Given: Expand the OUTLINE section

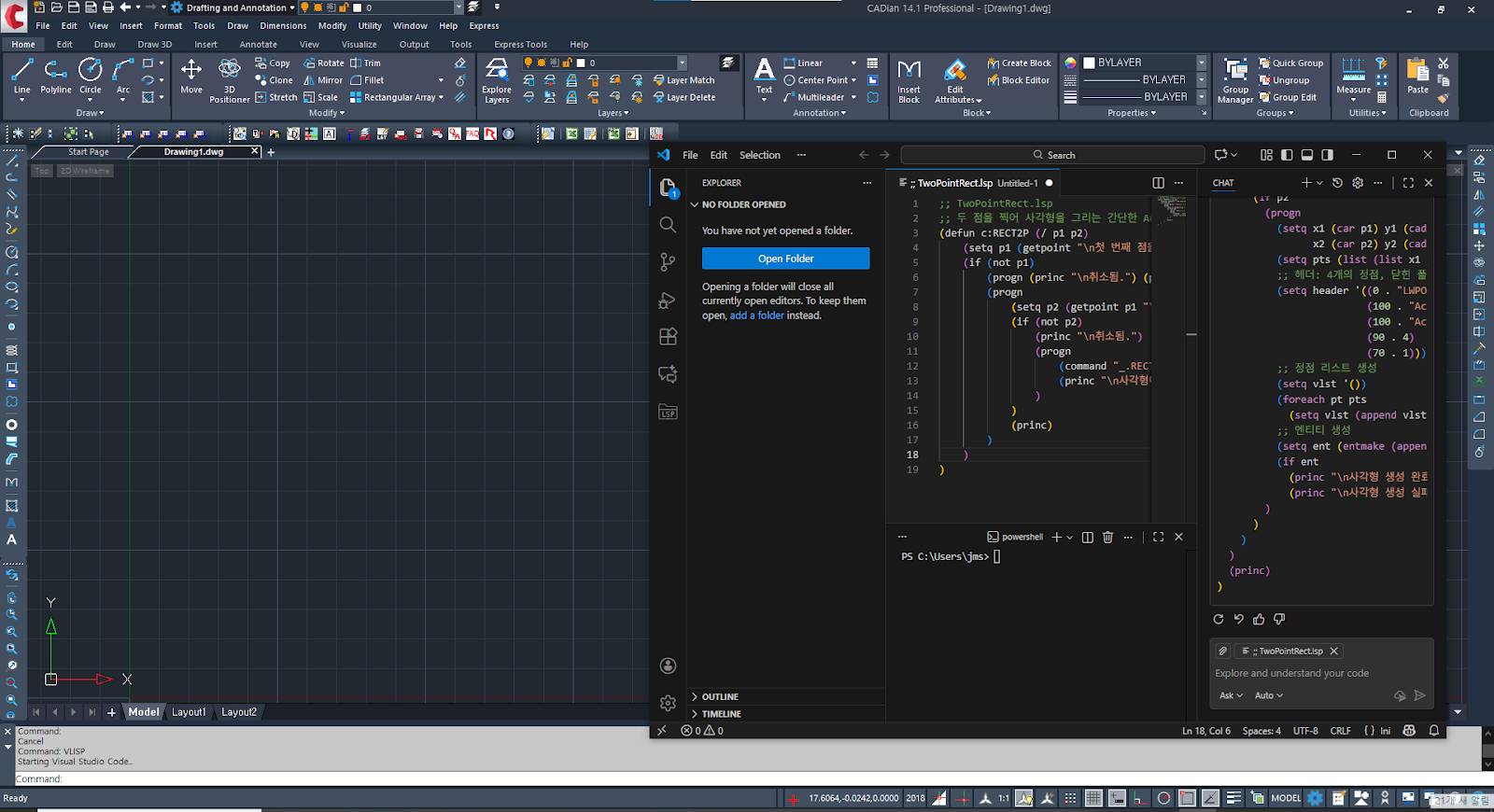Looking at the screenshot, I should (x=720, y=697).
